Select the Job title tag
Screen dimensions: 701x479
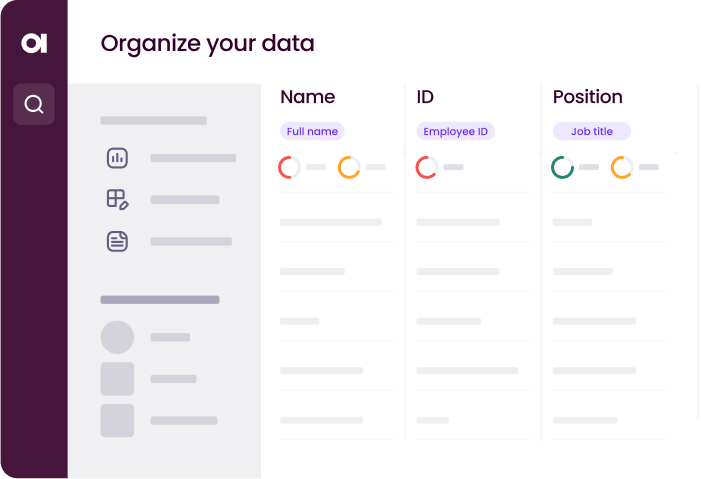pyautogui.click(x=592, y=131)
